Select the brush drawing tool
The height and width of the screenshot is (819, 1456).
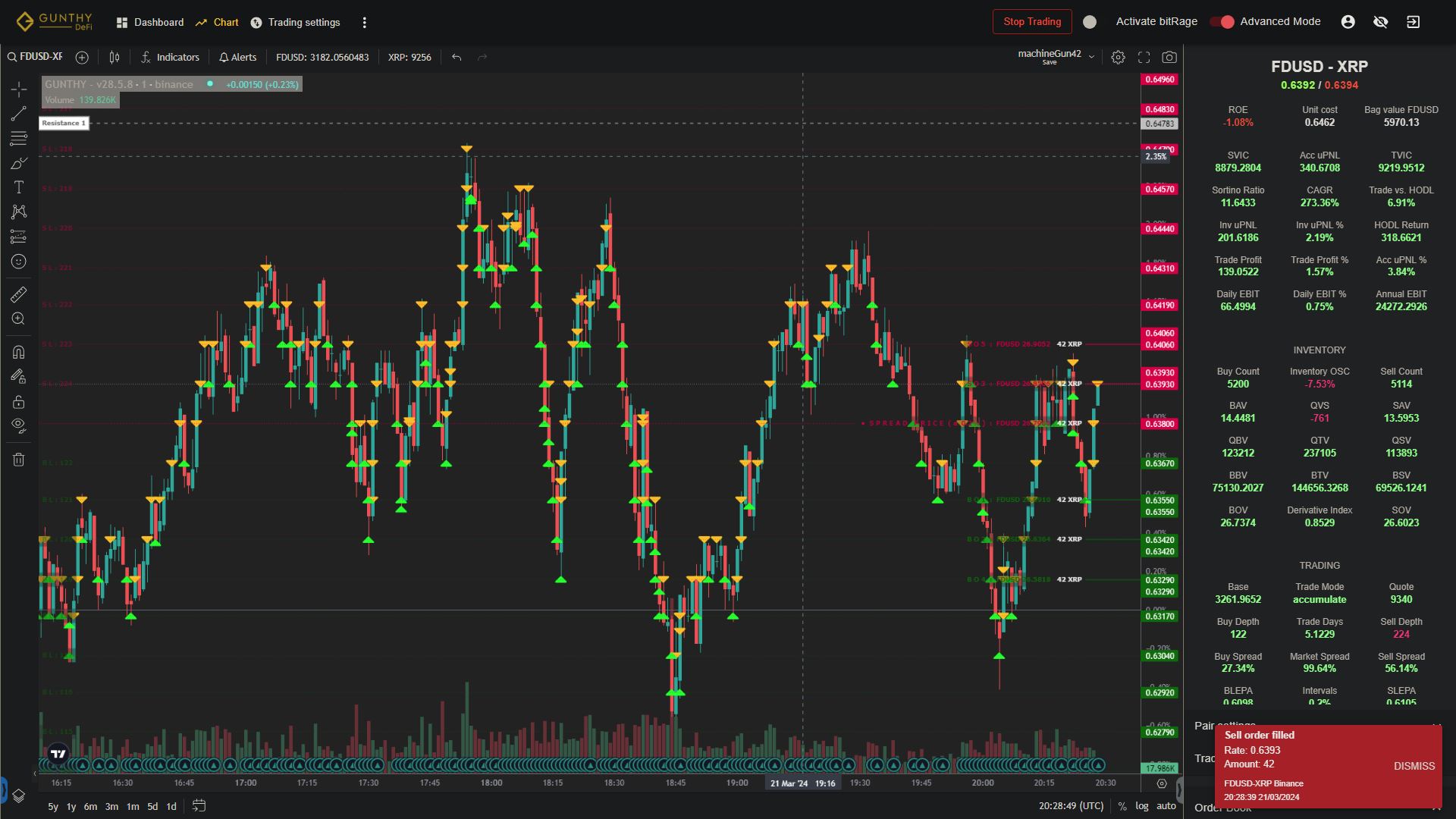click(x=19, y=163)
